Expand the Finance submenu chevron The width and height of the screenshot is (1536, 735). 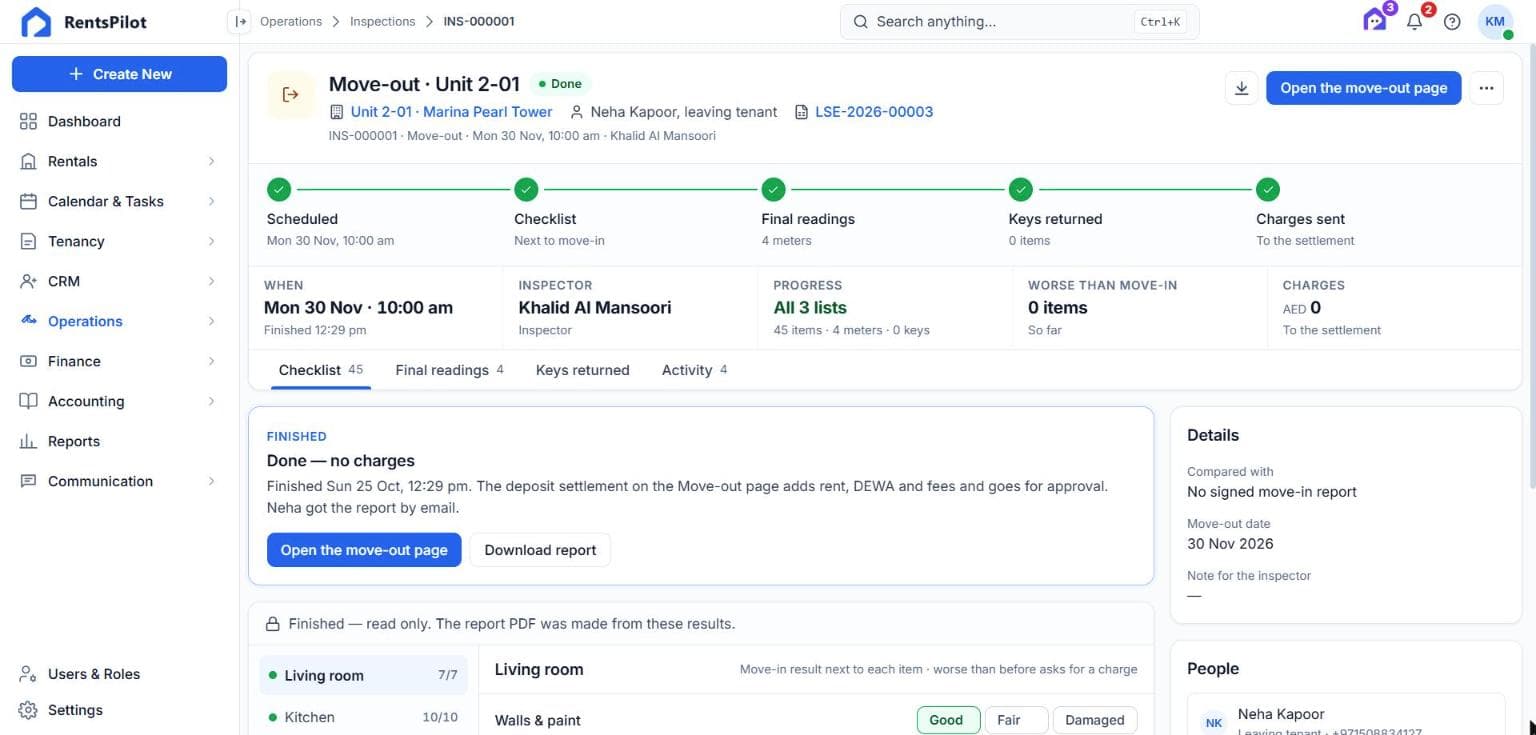point(211,361)
